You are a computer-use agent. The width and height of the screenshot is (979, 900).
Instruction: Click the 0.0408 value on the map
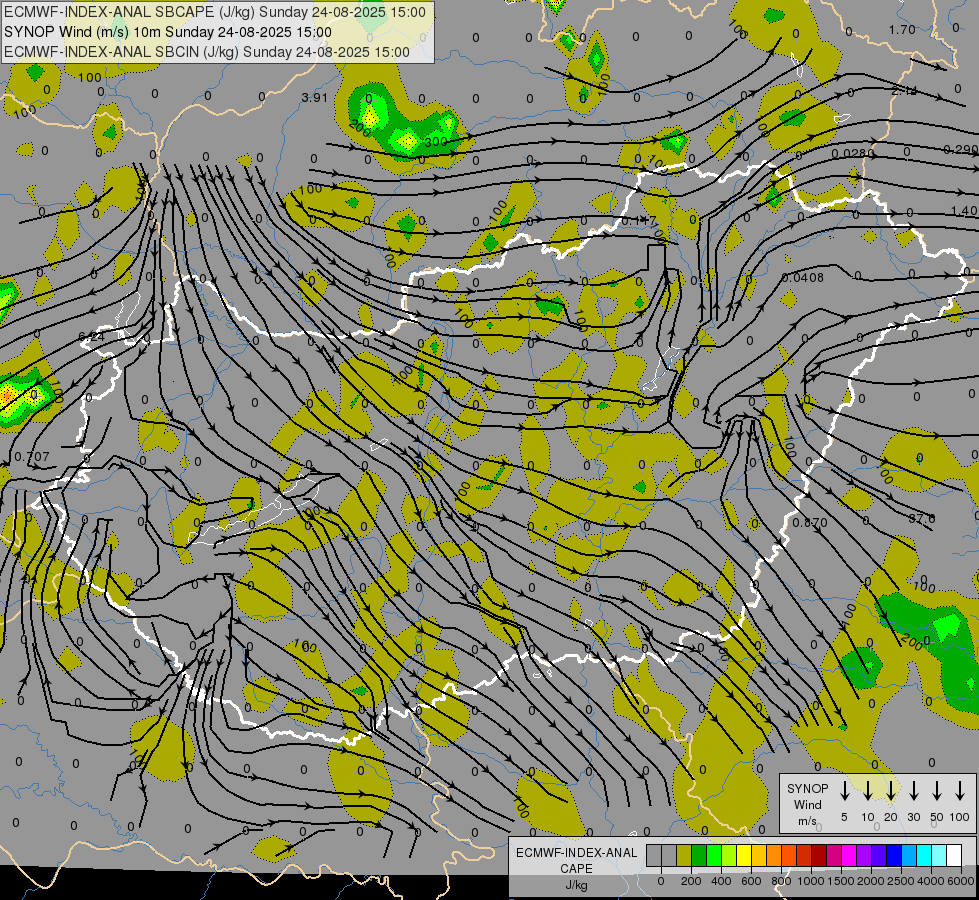pos(802,277)
